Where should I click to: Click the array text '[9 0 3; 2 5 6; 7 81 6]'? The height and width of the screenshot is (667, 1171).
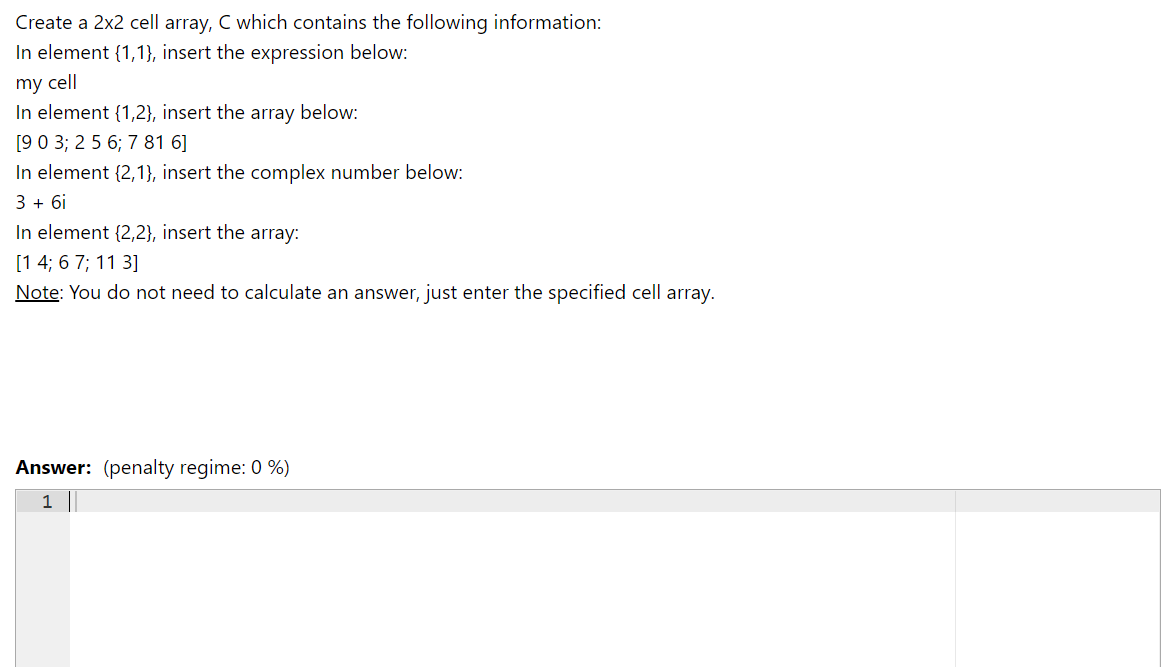coord(100,142)
